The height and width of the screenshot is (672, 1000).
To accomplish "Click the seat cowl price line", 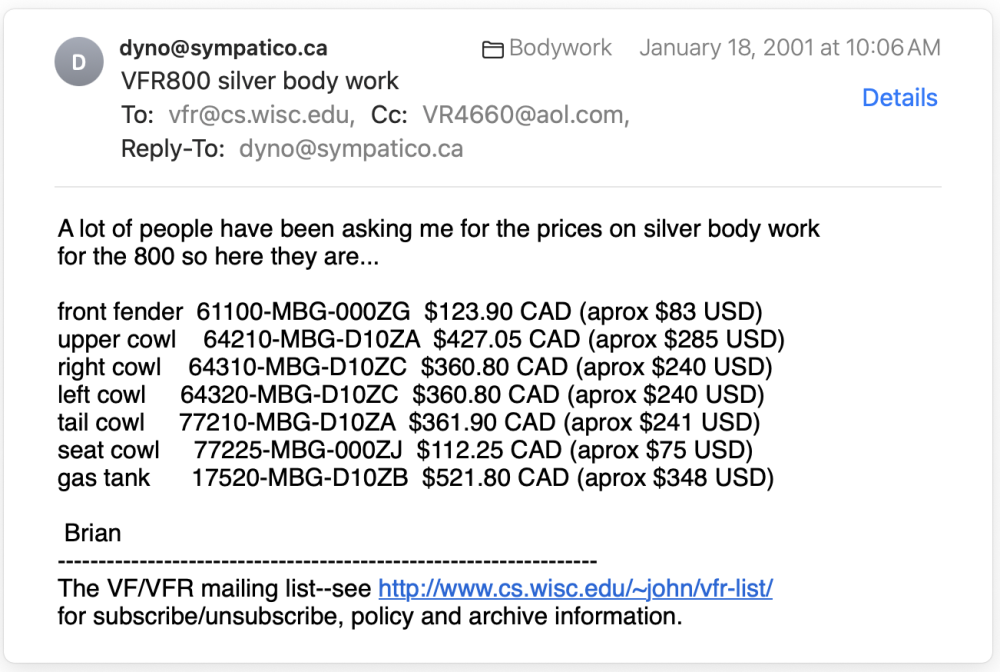I will coord(404,450).
